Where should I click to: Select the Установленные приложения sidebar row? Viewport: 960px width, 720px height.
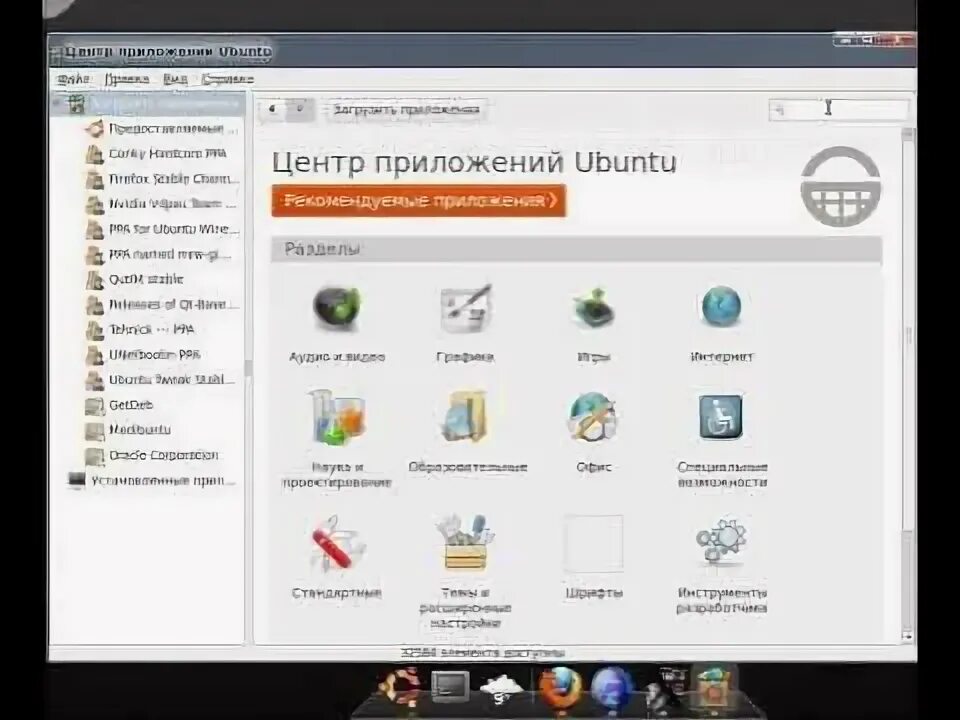151,481
